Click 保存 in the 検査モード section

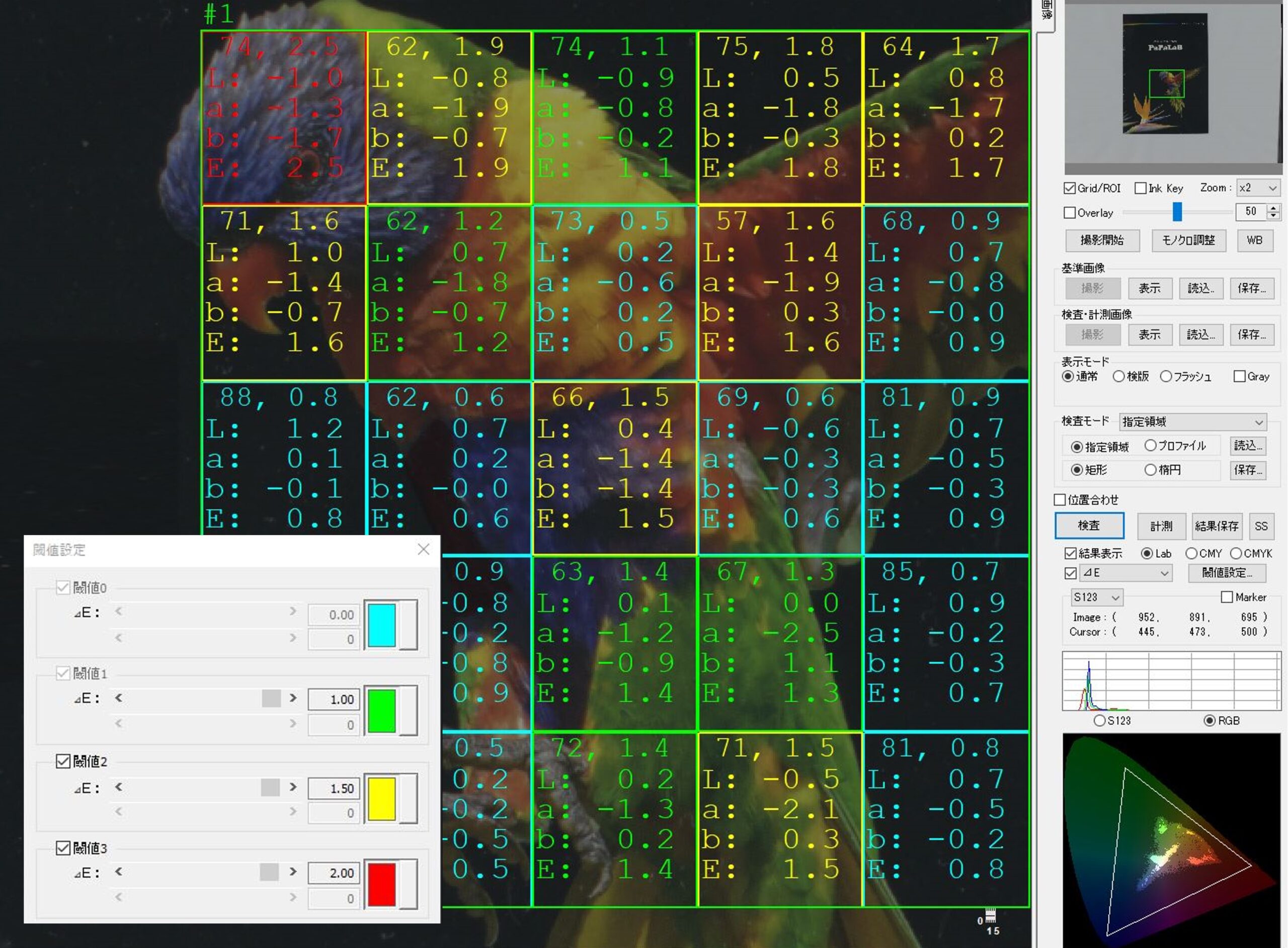click(x=1248, y=471)
